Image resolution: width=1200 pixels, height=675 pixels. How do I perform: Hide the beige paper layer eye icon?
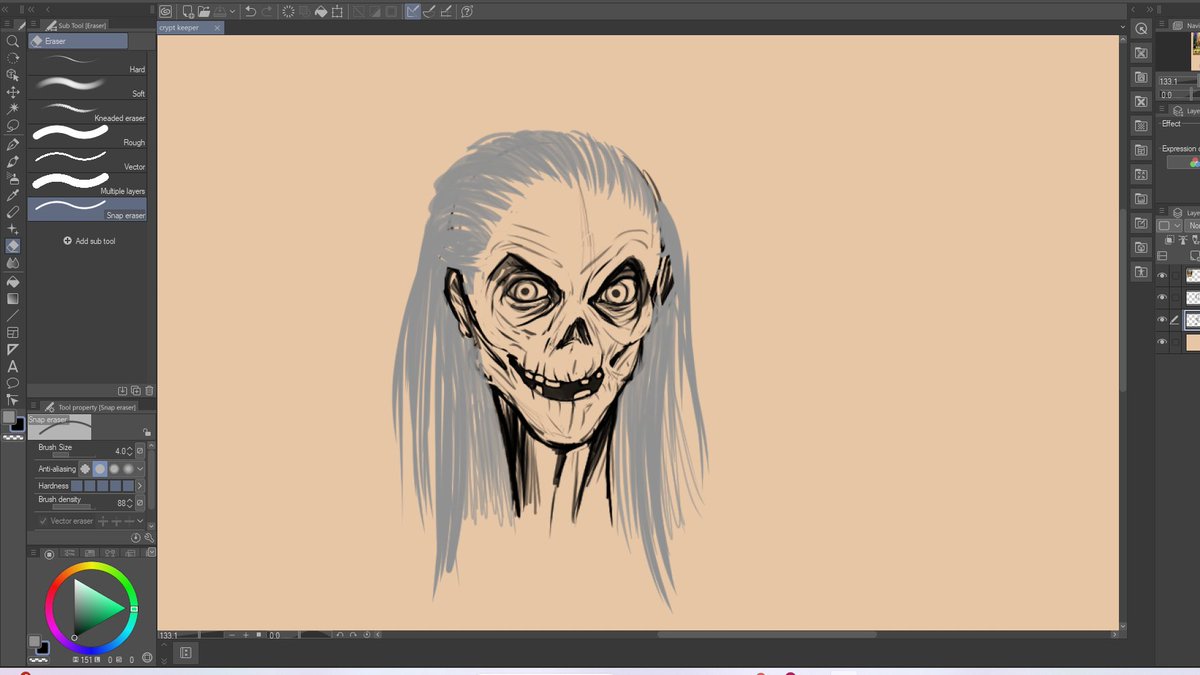click(x=1162, y=342)
